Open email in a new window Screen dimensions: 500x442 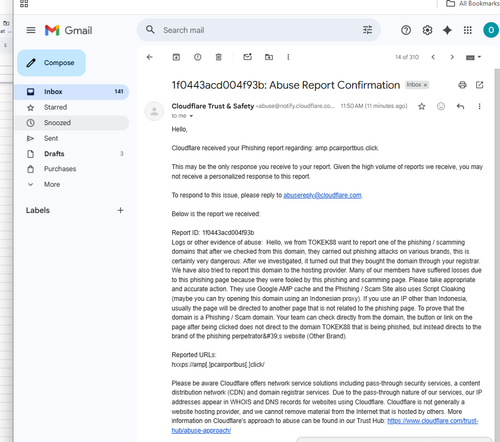[479, 85]
